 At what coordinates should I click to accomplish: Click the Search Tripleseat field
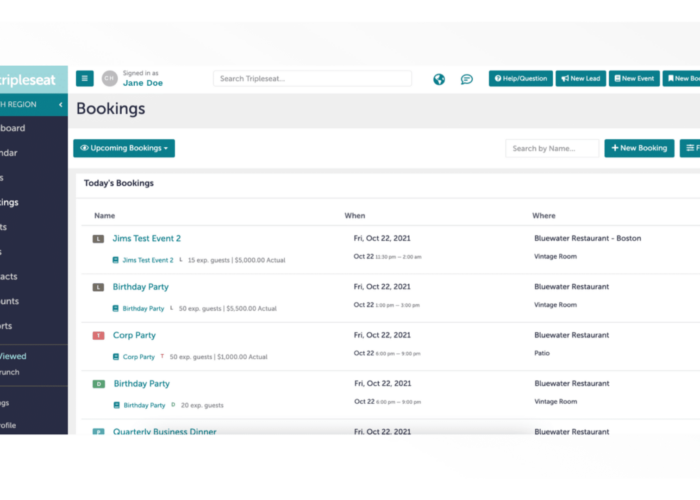coord(312,79)
